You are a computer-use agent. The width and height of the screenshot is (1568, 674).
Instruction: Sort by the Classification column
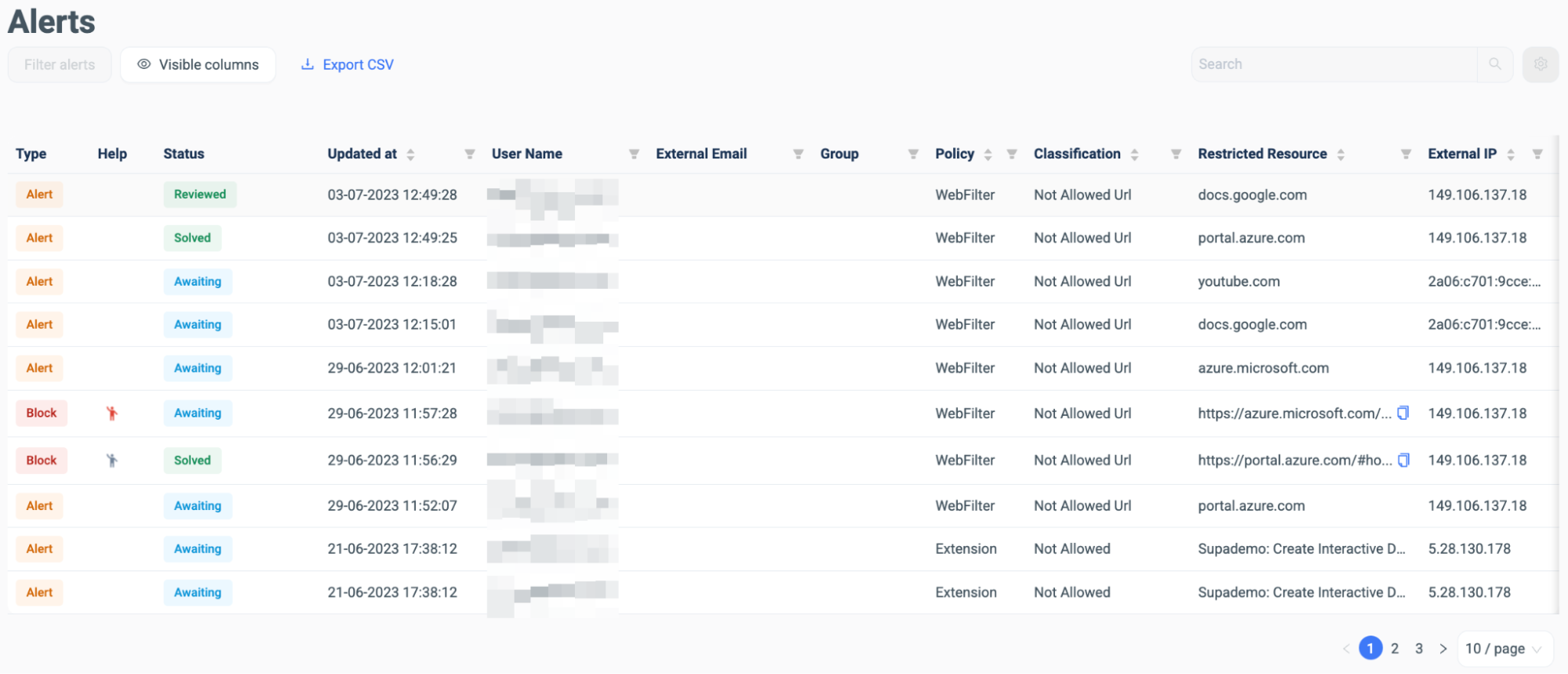(1134, 155)
